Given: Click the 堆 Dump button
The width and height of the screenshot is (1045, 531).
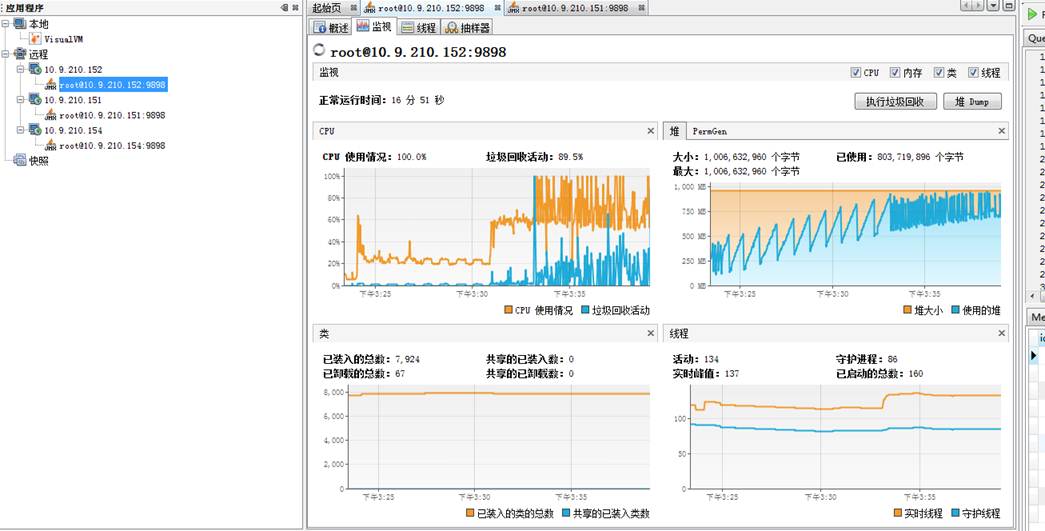Looking at the screenshot, I should [x=972, y=101].
